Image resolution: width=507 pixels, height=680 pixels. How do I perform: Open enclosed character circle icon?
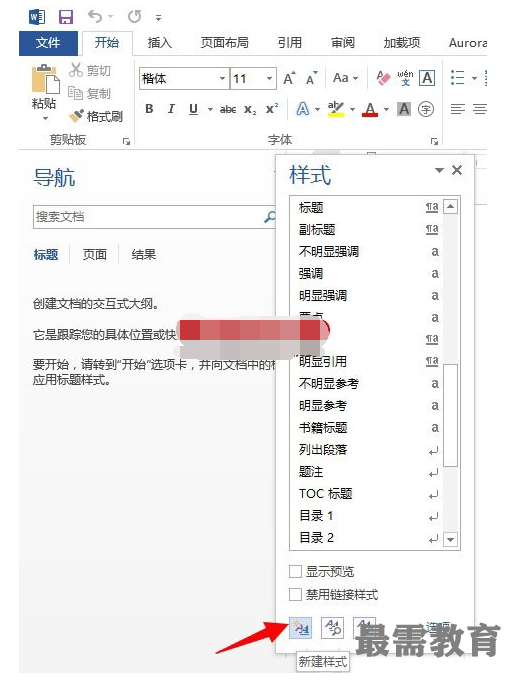tap(426, 109)
